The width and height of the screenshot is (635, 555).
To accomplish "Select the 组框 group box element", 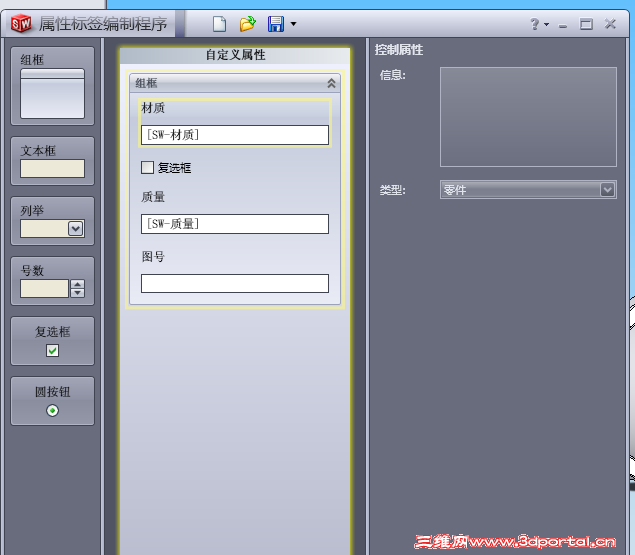I will [53, 86].
